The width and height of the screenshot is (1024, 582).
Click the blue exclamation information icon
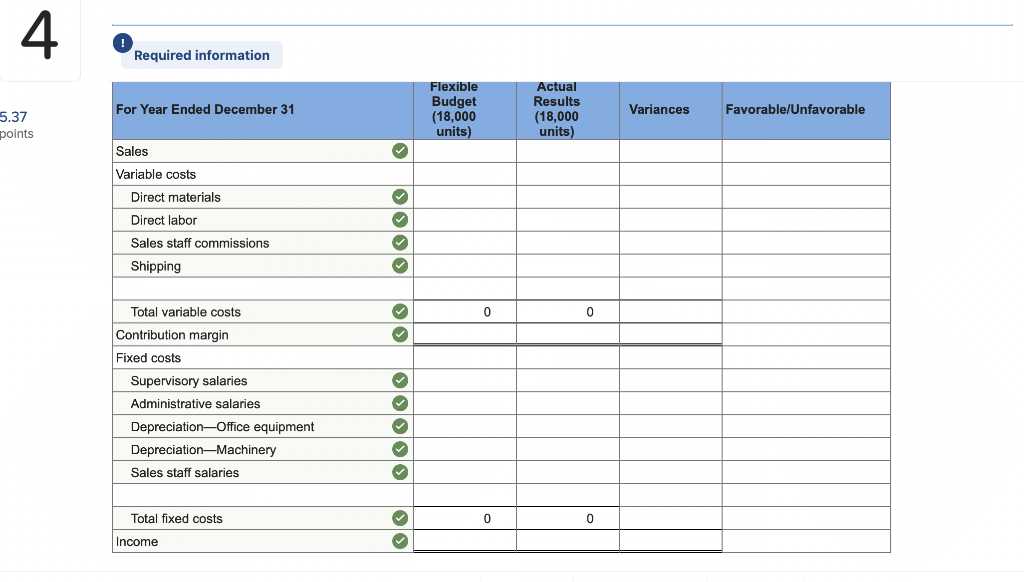(122, 43)
